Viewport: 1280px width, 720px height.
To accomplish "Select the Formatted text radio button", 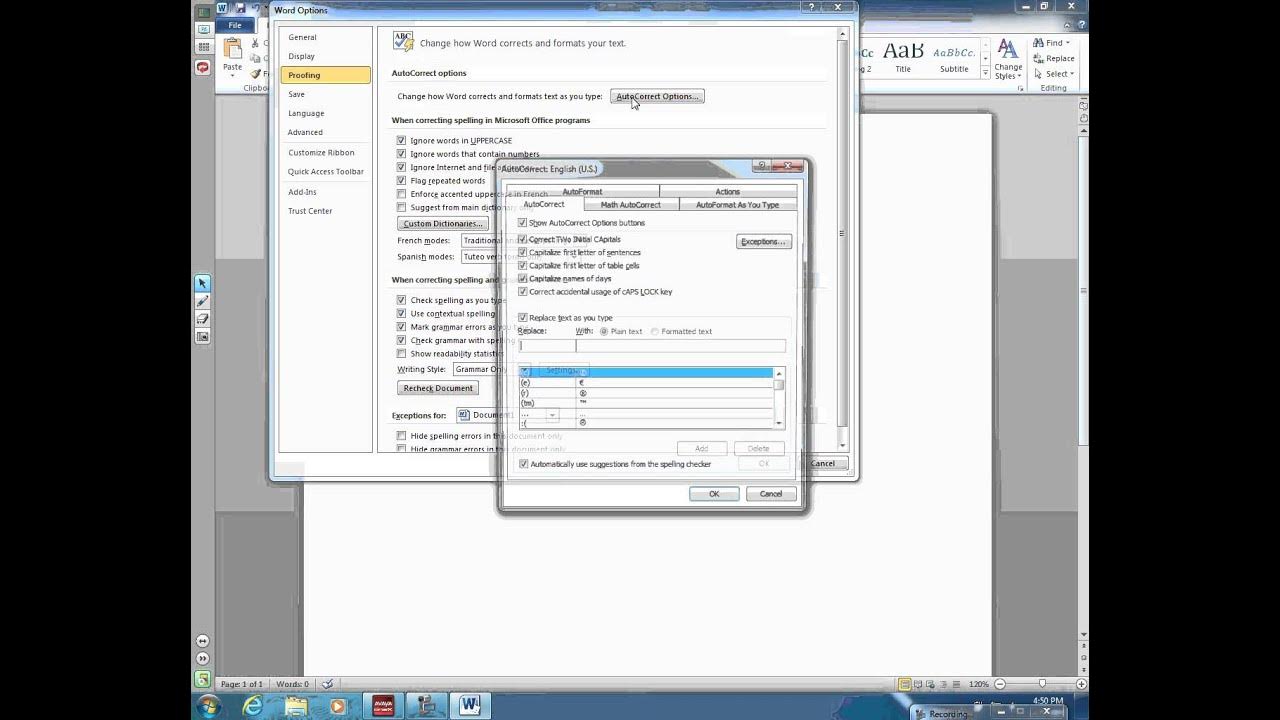I will click(655, 331).
